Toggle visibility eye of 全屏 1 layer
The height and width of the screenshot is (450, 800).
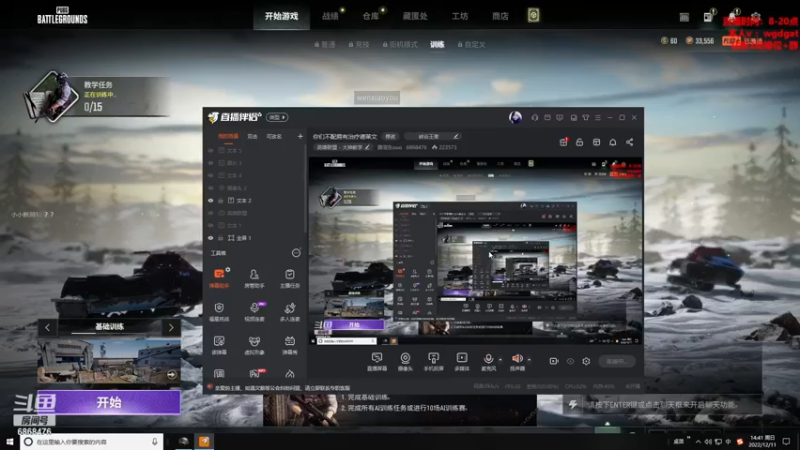click(210, 238)
